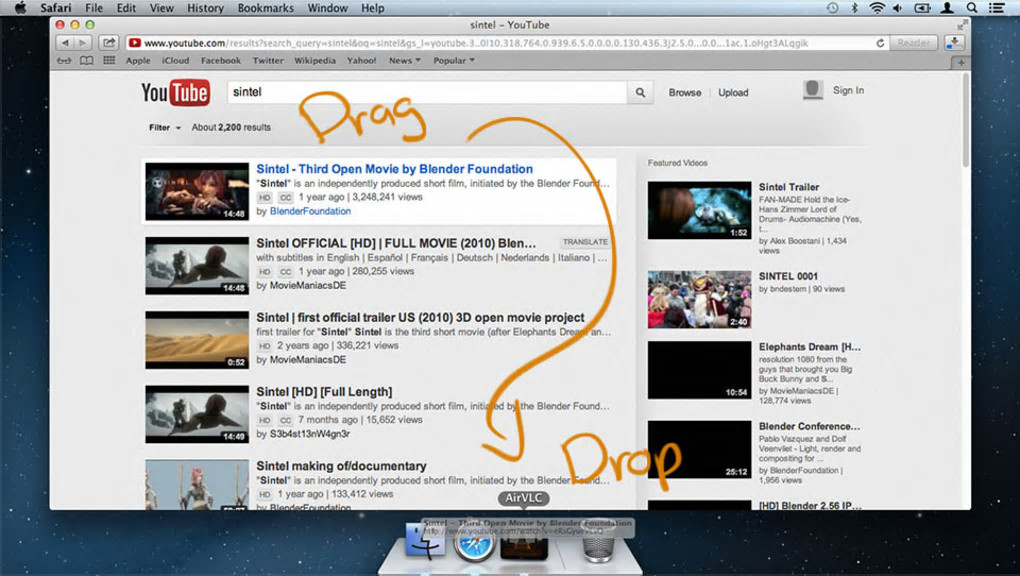Click the volume menu bar icon

[x=898, y=8]
